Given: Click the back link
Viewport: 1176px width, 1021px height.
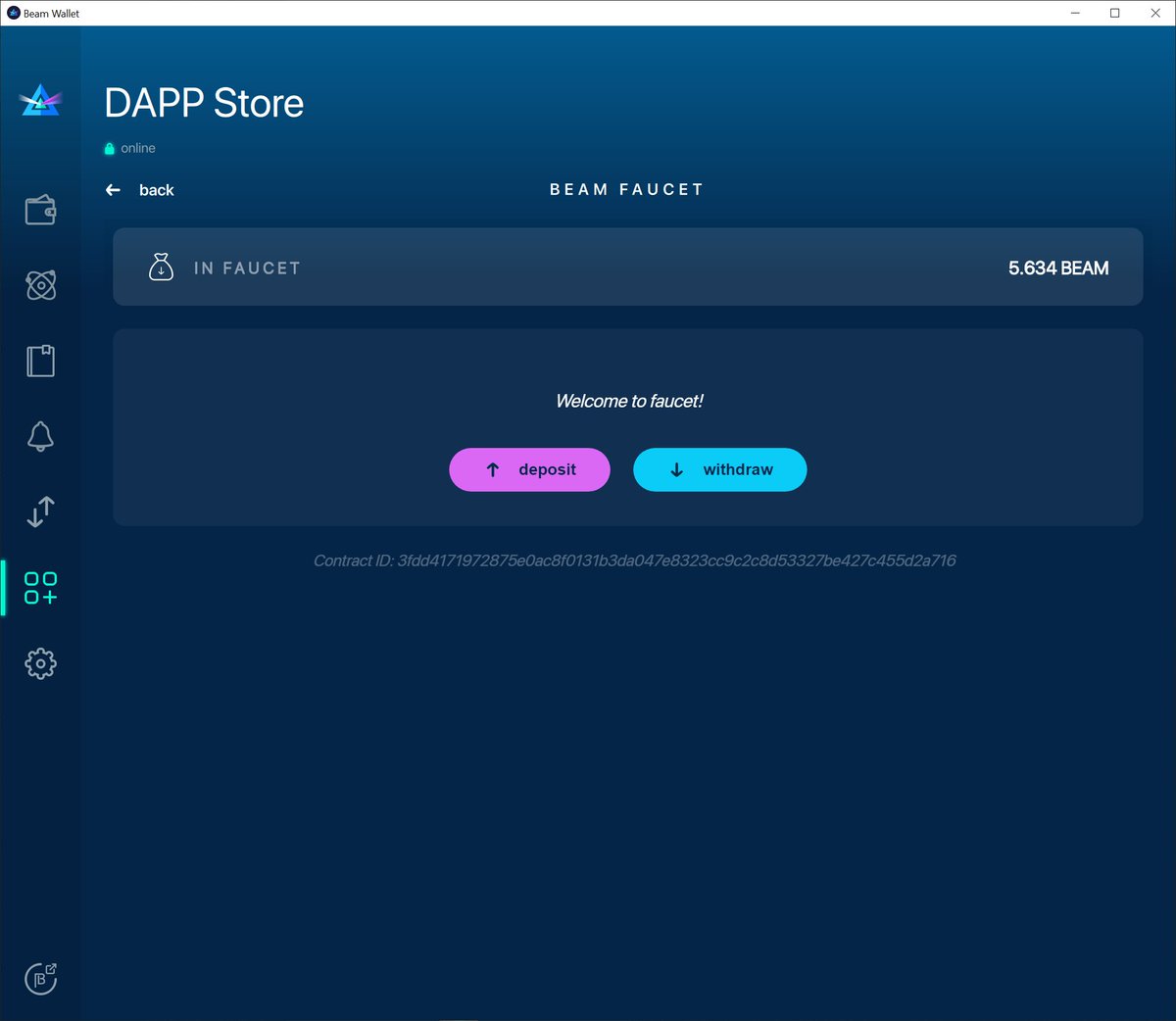Looking at the screenshot, I should click(x=157, y=190).
